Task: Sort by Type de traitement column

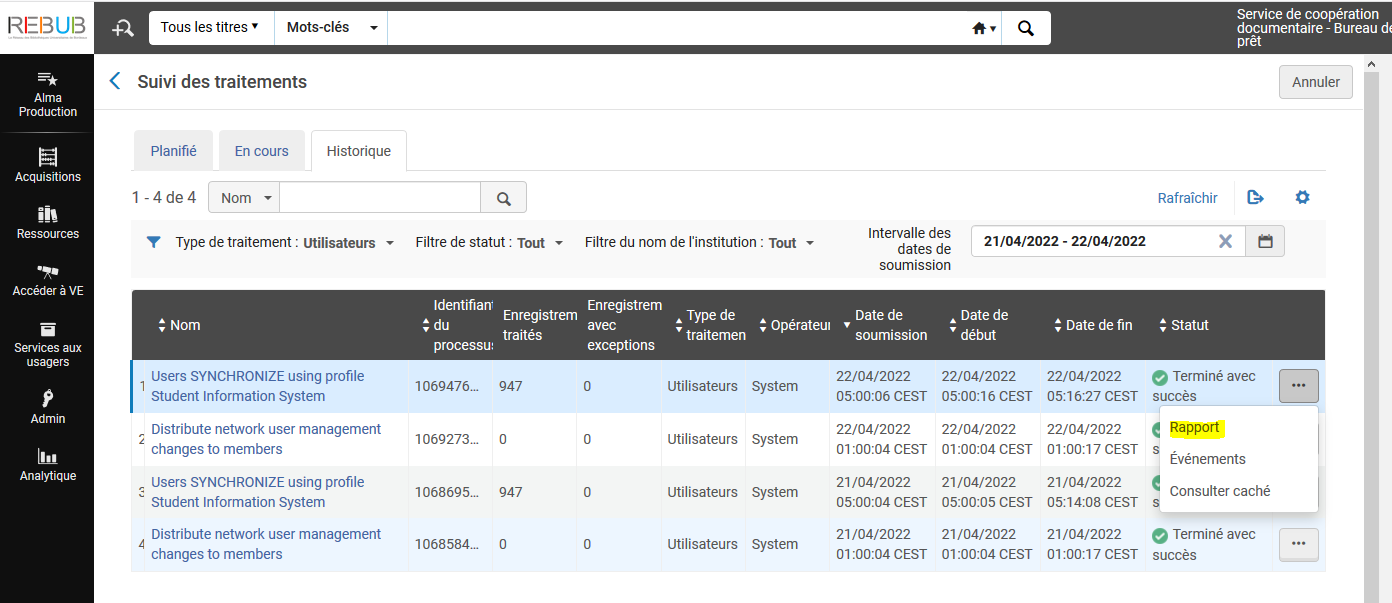Action: [710, 325]
